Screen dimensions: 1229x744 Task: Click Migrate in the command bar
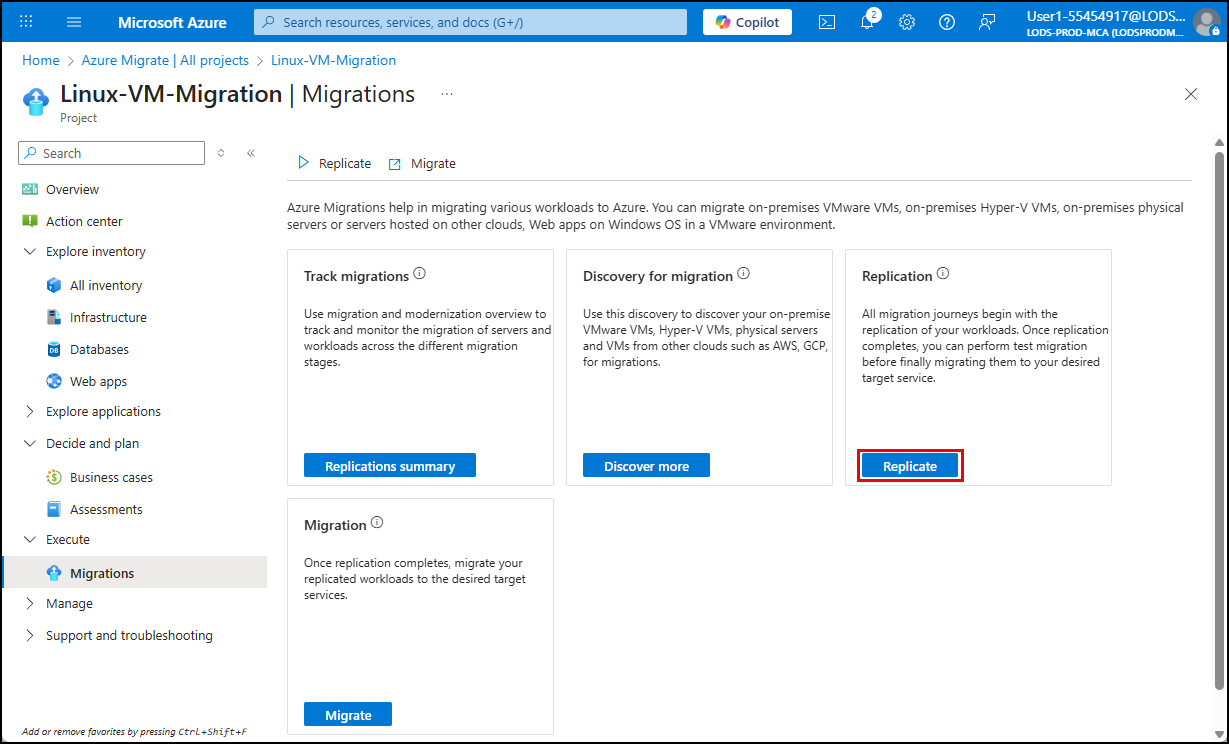click(x=422, y=163)
